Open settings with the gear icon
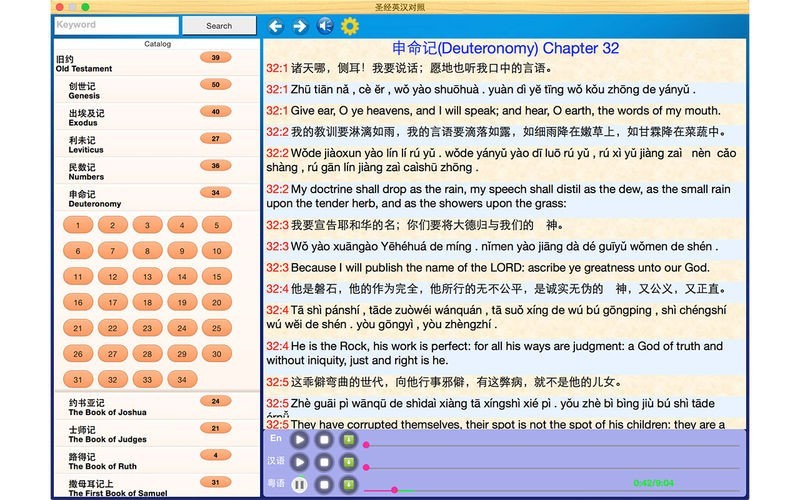 point(350,26)
